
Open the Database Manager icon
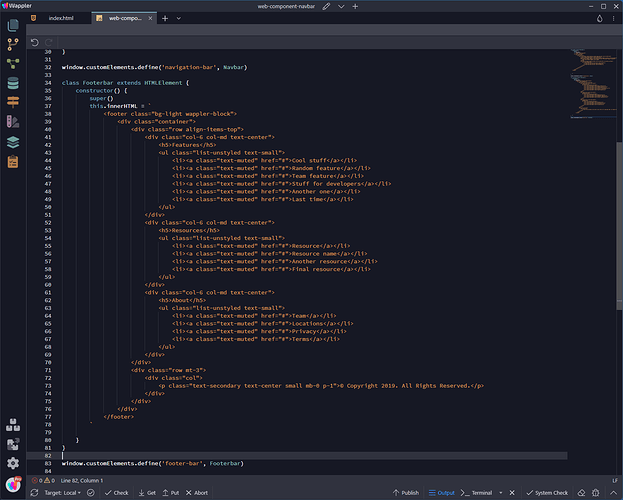coord(13,83)
